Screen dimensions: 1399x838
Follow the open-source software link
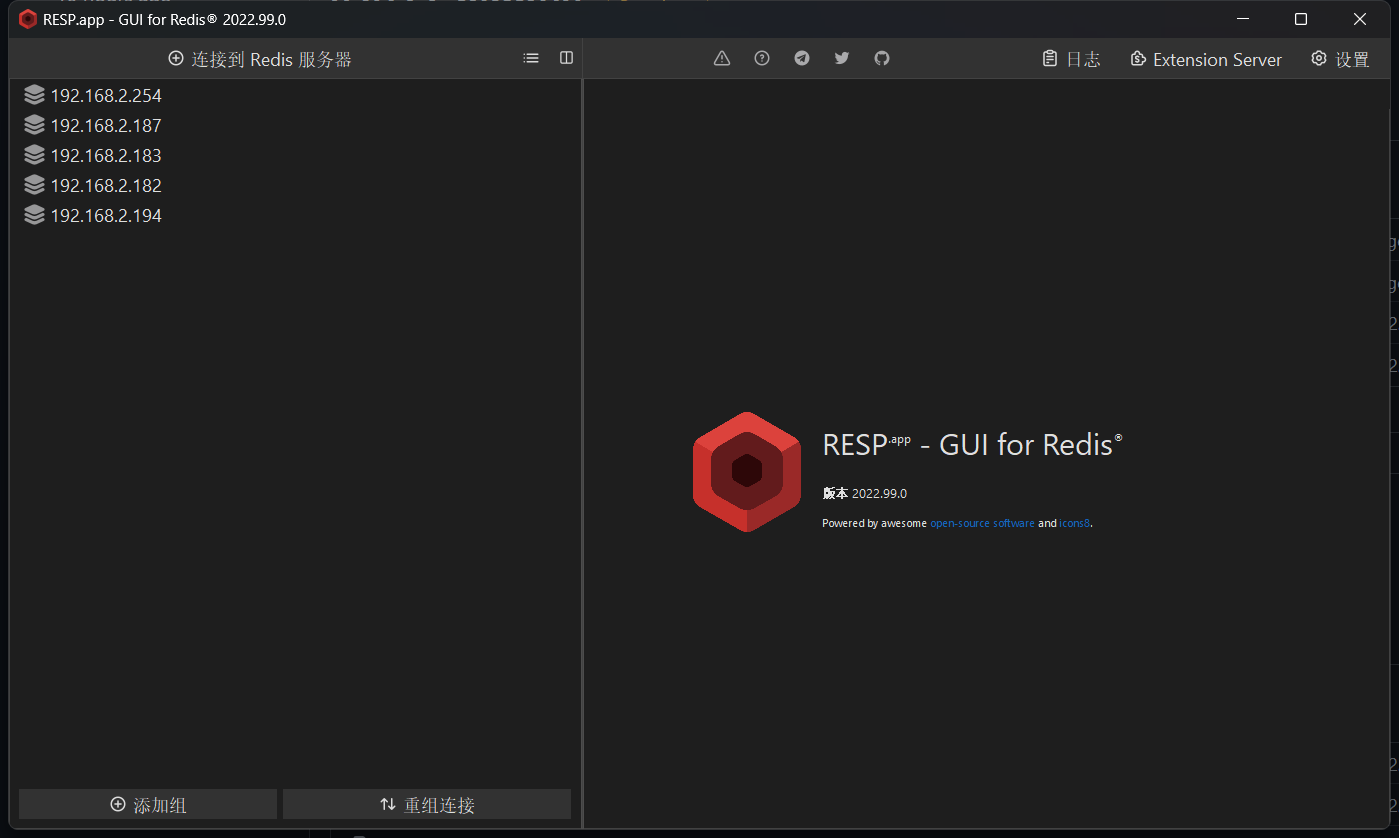(x=982, y=523)
